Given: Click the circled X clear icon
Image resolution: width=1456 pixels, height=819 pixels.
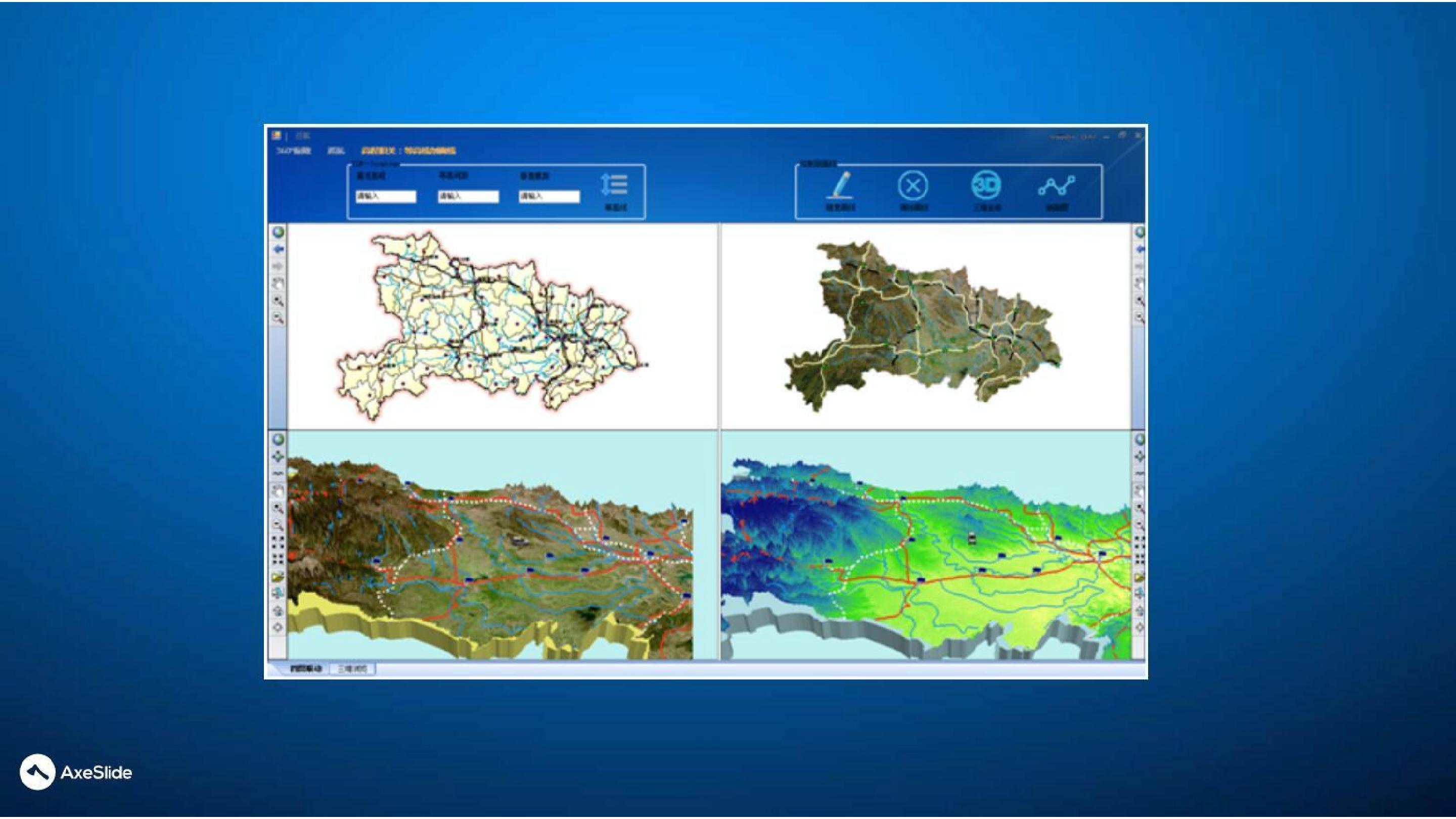Looking at the screenshot, I should tap(913, 185).
